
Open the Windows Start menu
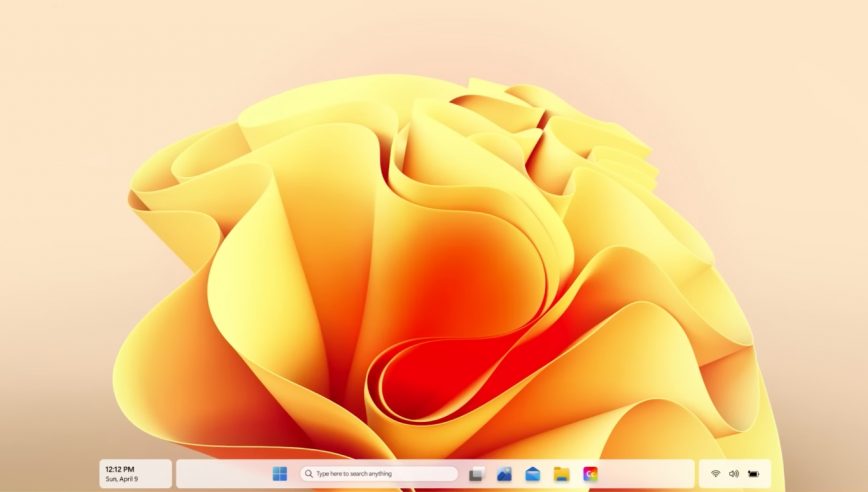280,474
